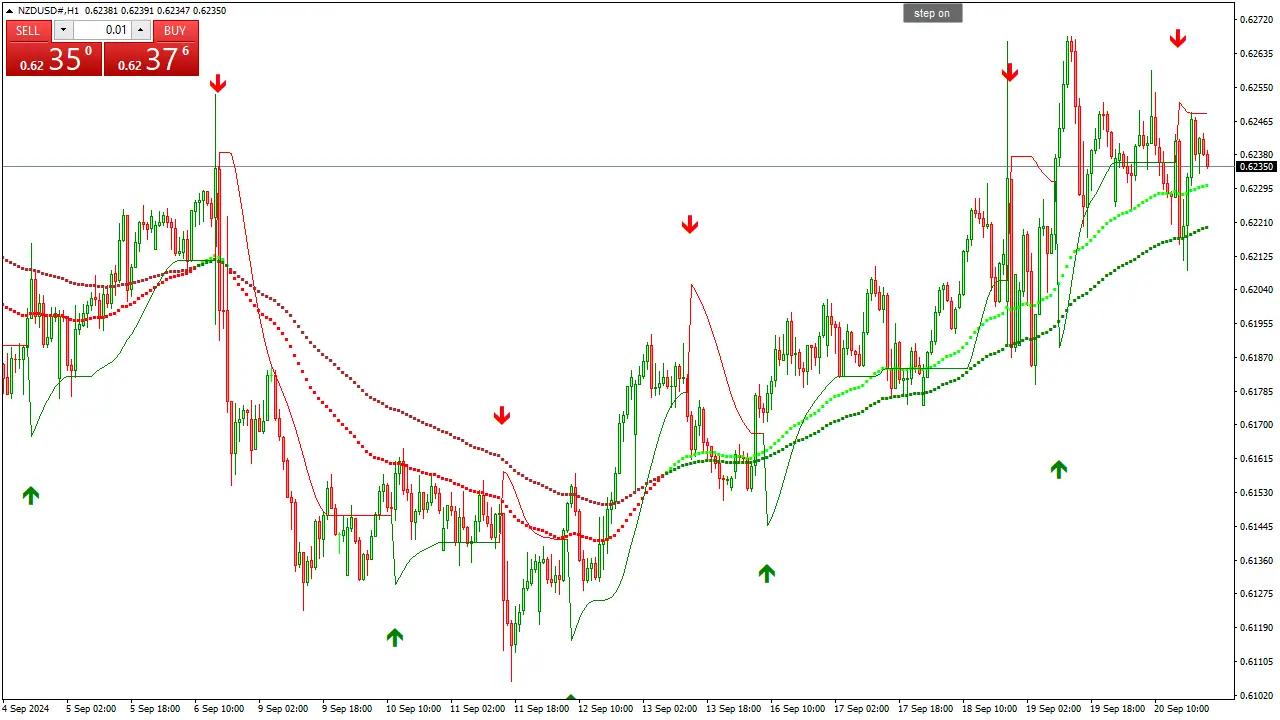Click red down arrow at chart top right
Screen dimensions: 1280x720
click(x=1178, y=38)
